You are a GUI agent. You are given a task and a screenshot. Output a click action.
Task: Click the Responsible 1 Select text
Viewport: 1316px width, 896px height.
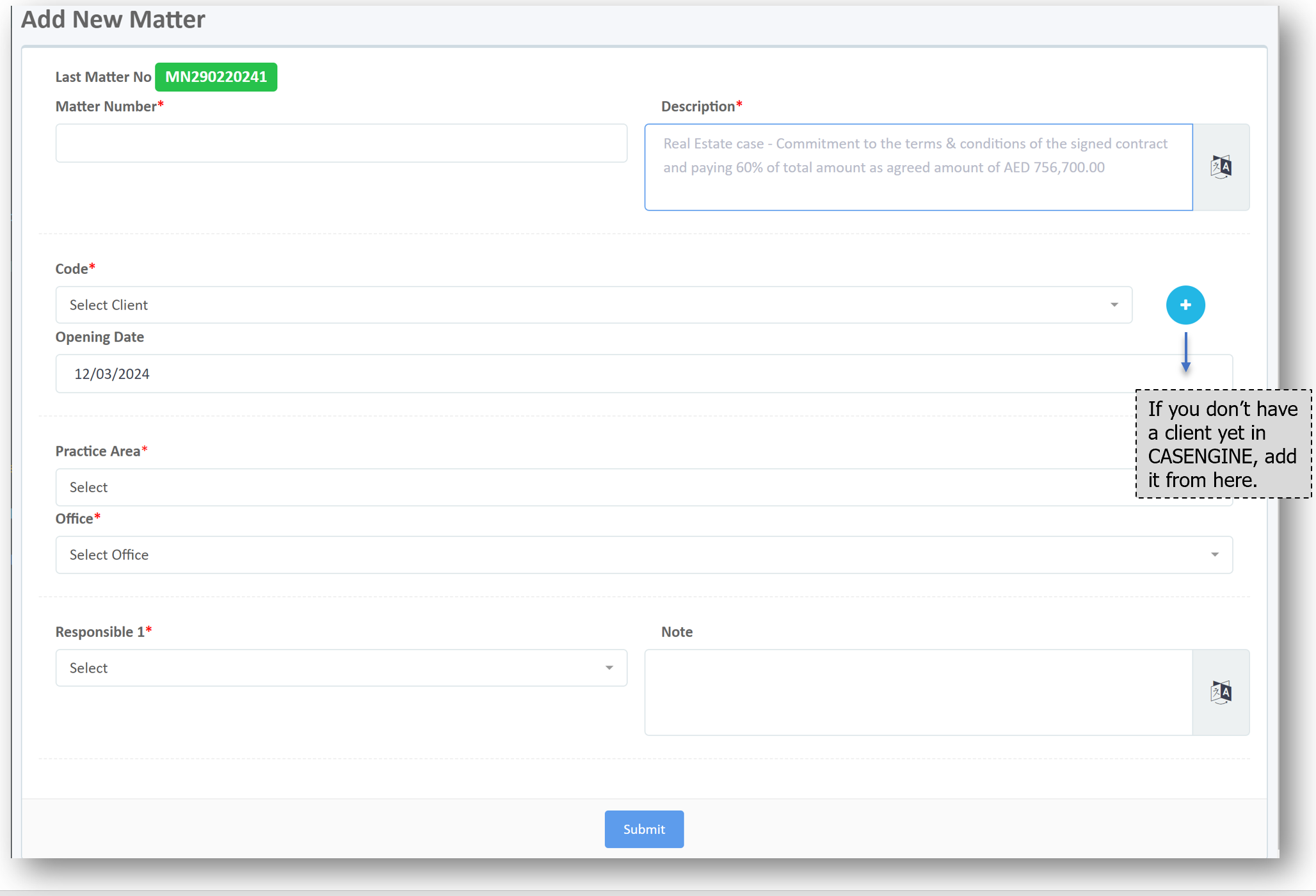tap(88, 668)
